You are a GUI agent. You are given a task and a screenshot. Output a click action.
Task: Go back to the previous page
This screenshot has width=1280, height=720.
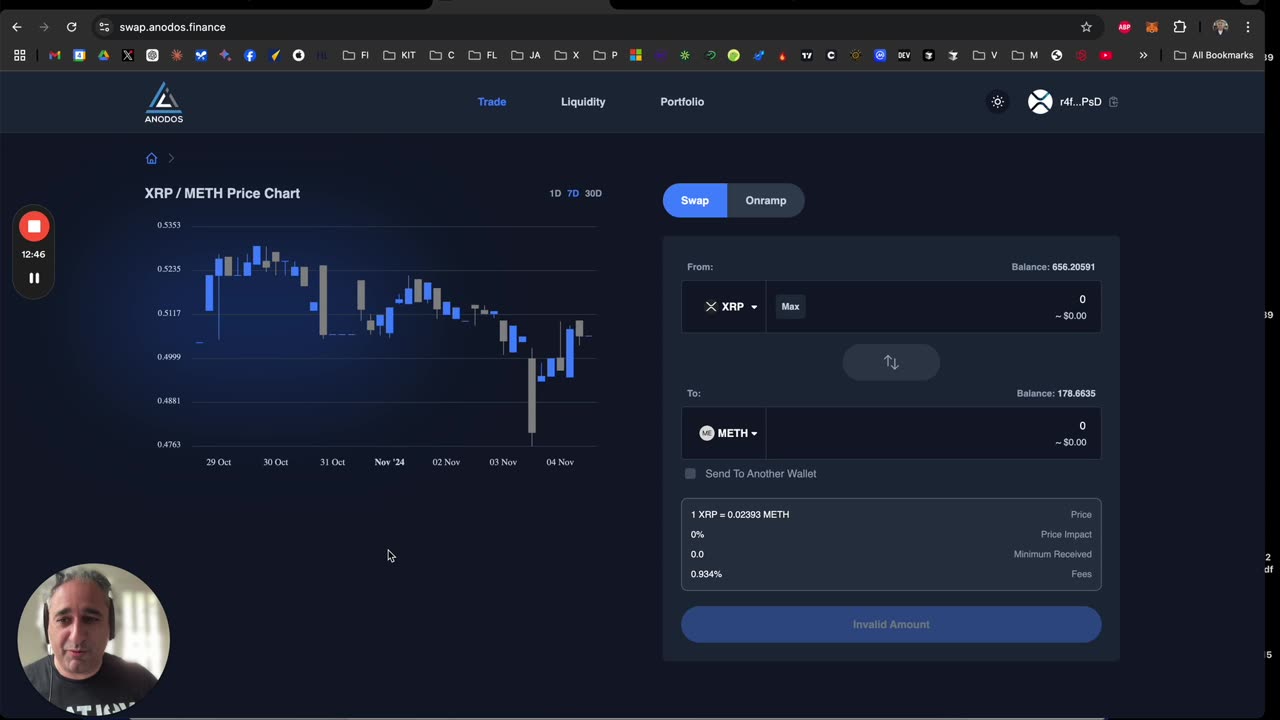click(17, 27)
